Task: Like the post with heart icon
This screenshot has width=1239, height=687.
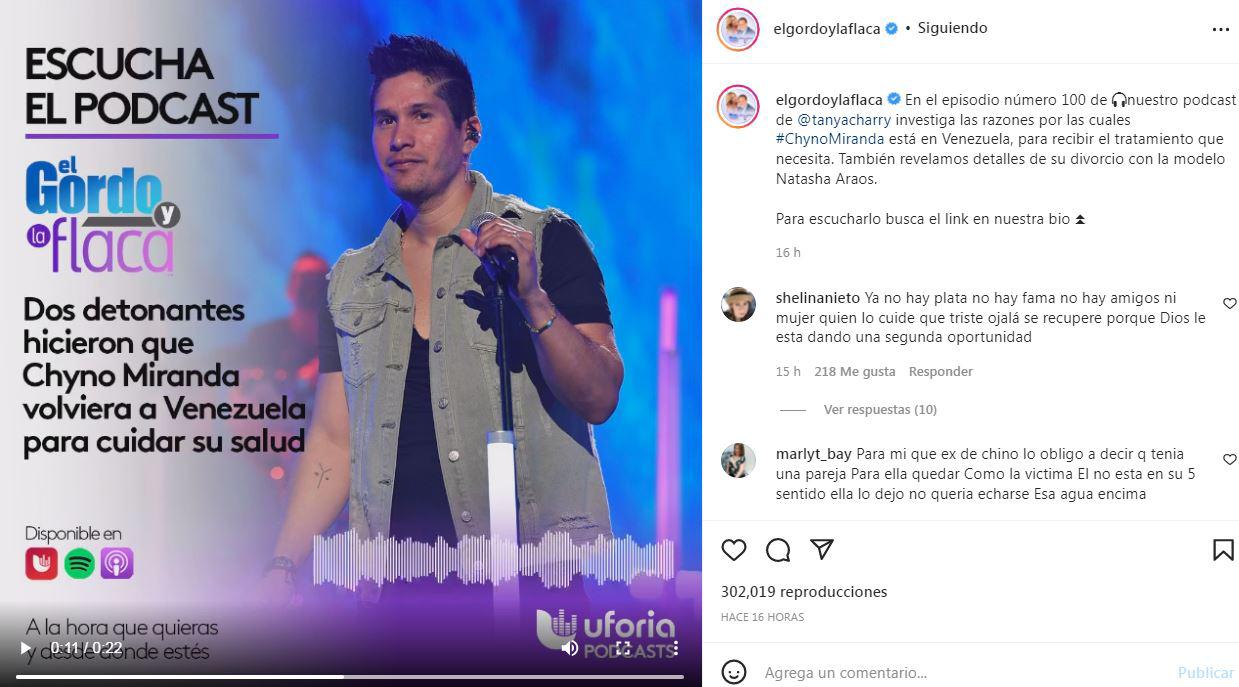Action: 734,550
